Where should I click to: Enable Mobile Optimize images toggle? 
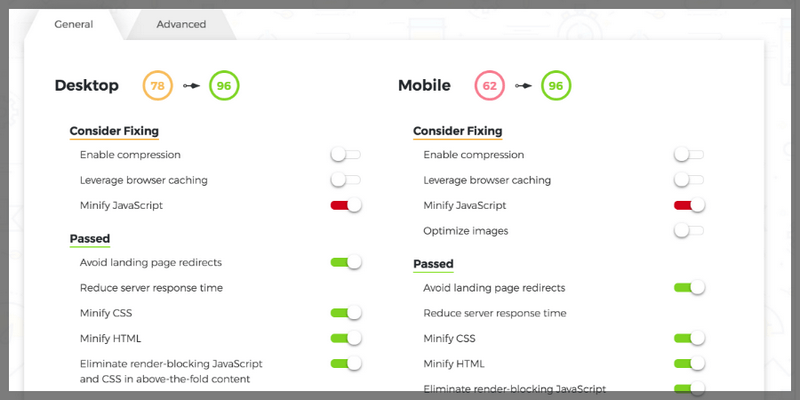coord(689,231)
